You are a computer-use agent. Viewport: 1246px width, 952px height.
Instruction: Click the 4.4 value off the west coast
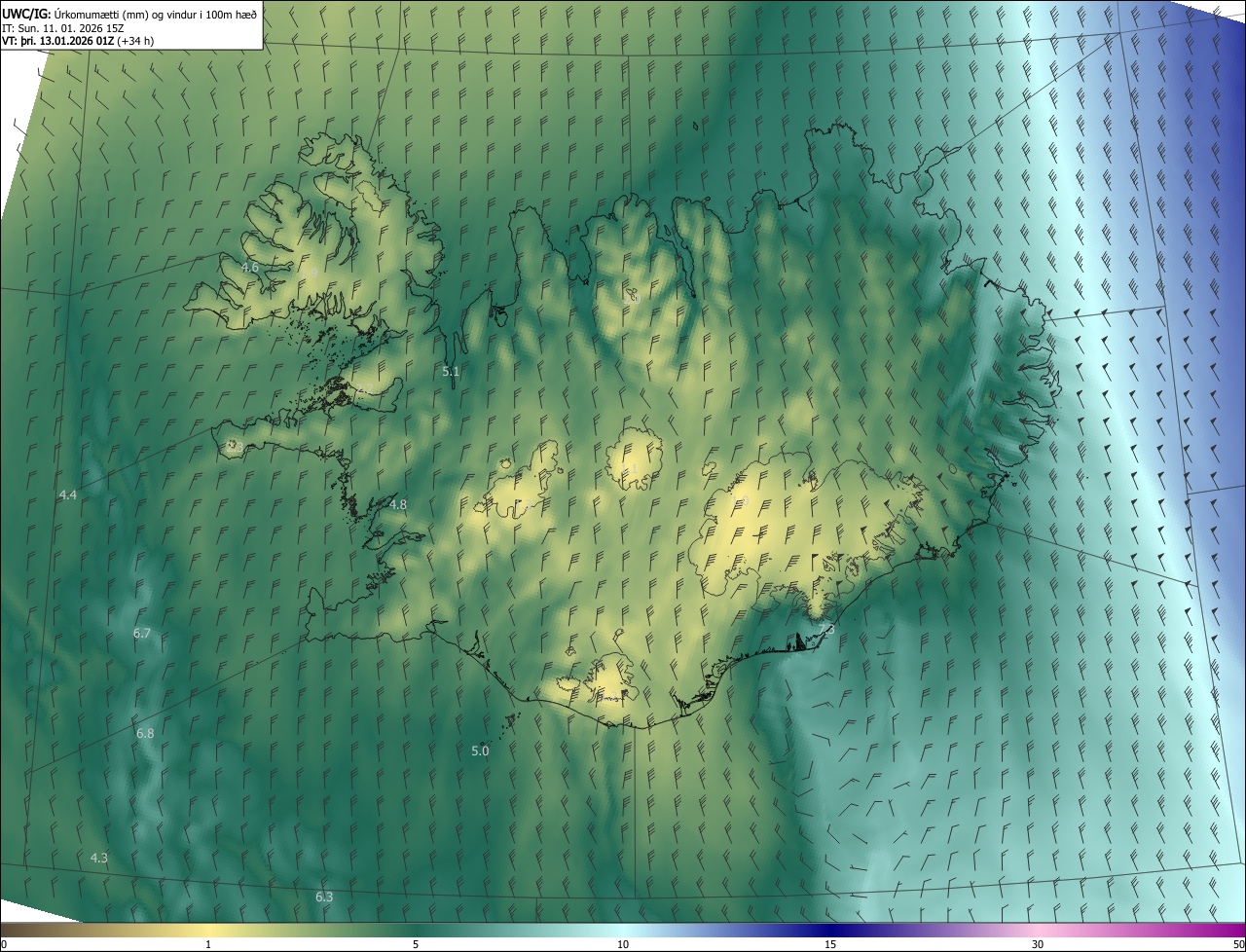pos(68,495)
